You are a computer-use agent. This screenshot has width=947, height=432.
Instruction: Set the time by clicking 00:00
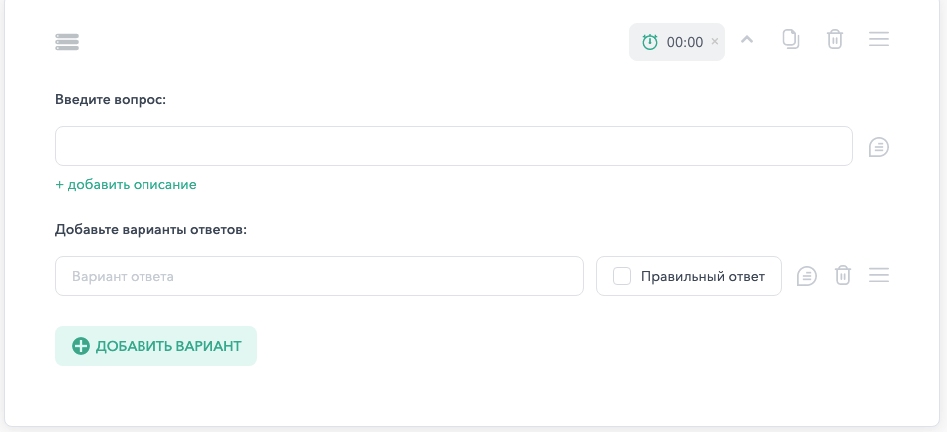click(x=685, y=42)
